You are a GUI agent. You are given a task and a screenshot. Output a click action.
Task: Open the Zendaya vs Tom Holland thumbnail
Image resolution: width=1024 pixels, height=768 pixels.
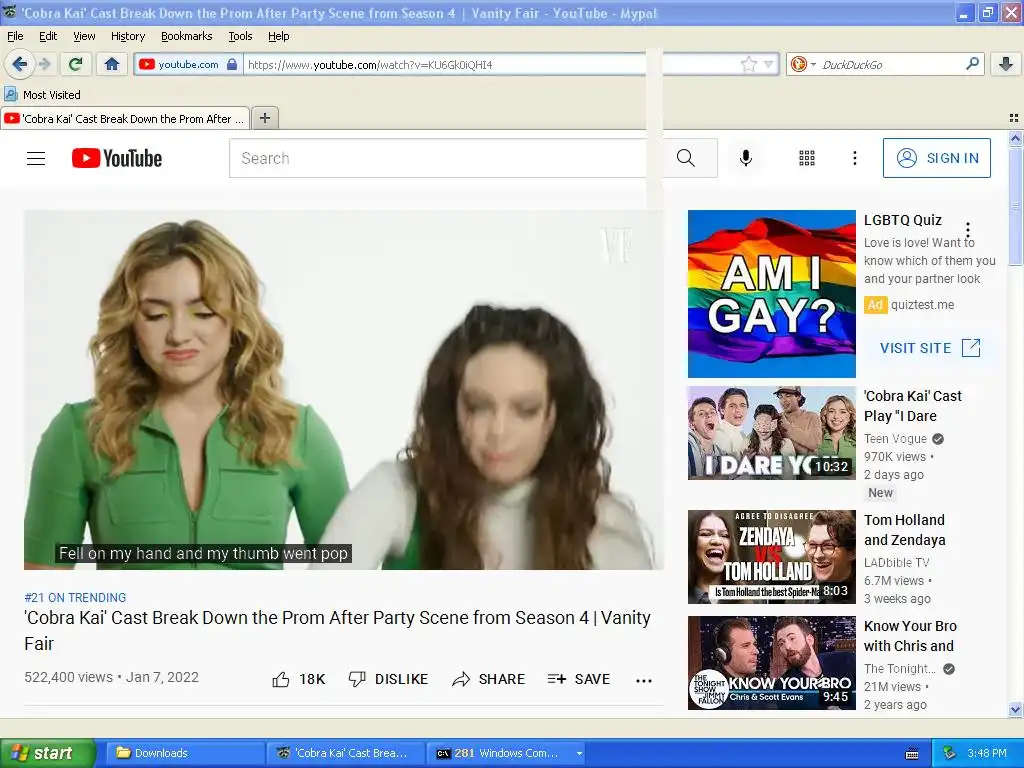771,557
